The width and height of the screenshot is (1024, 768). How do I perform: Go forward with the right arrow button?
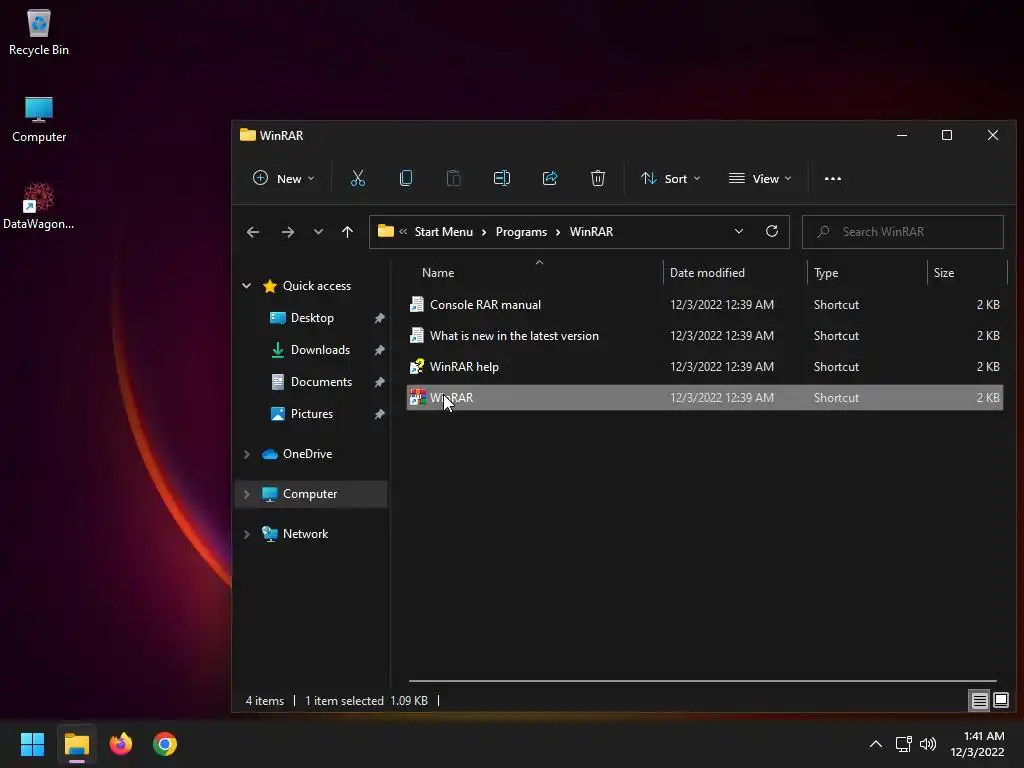287,232
